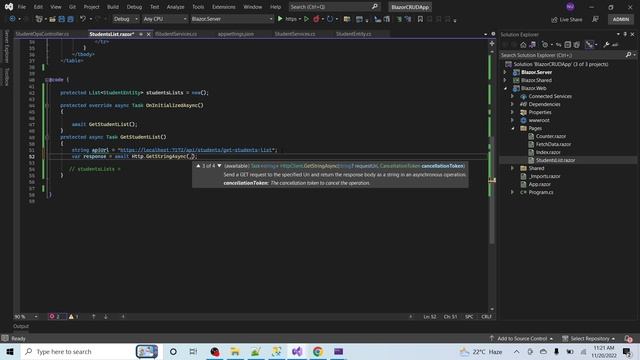Open Properties wrench icon in Solution Explorer
Screen dimensions: 640x360
606,44
